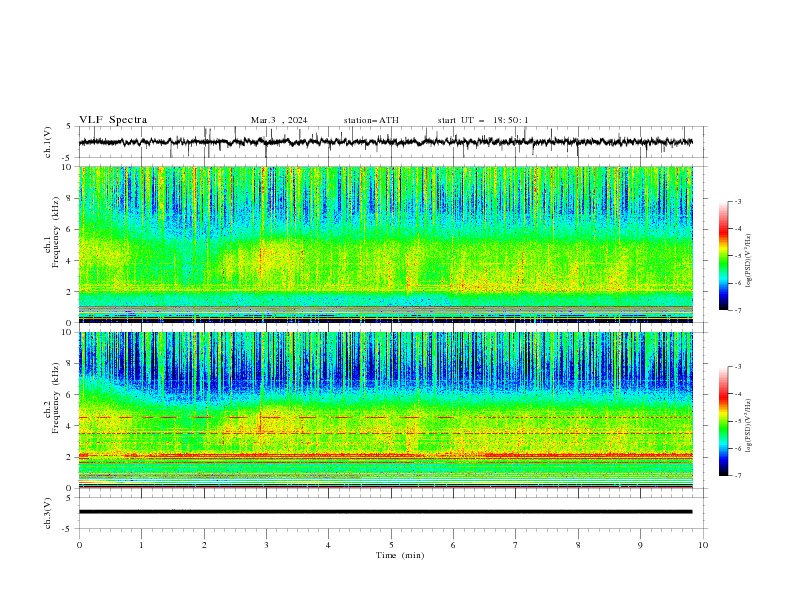Click time axis tick label "9"
Viewport: 792px width, 612px height.
(640, 545)
